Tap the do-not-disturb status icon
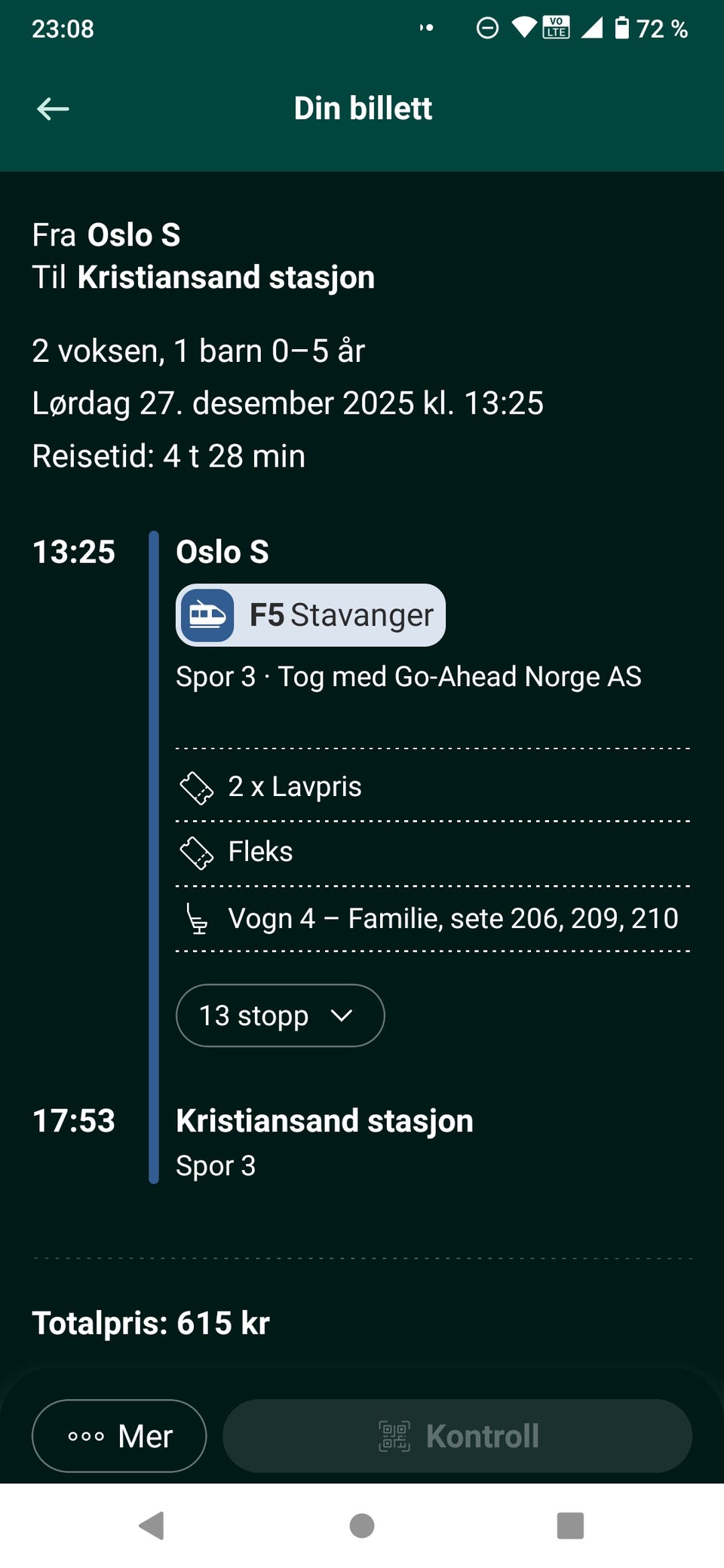 [x=487, y=29]
